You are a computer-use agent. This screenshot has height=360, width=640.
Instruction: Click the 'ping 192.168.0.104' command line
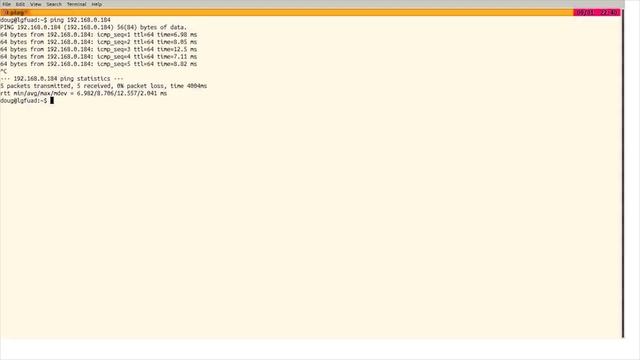pos(56,20)
